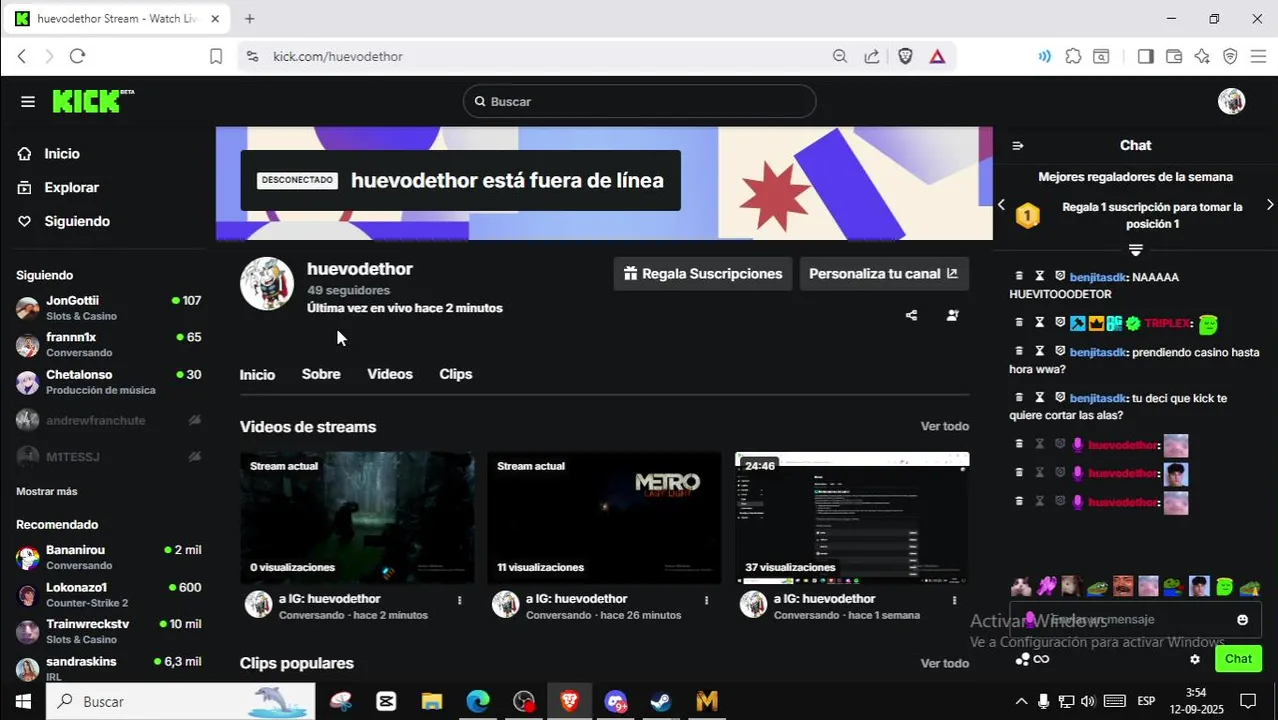Click Brave Rewards triangle icon
The height and width of the screenshot is (720, 1278).
937,56
